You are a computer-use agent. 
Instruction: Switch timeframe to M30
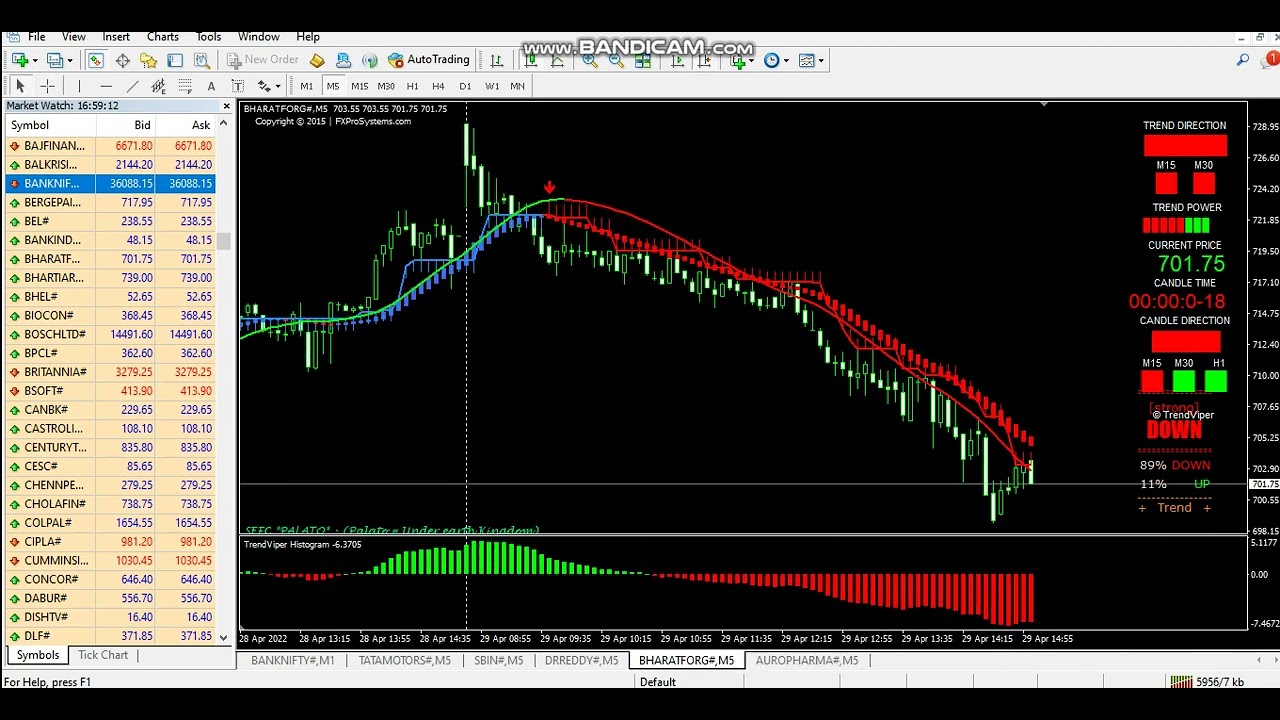(386, 86)
